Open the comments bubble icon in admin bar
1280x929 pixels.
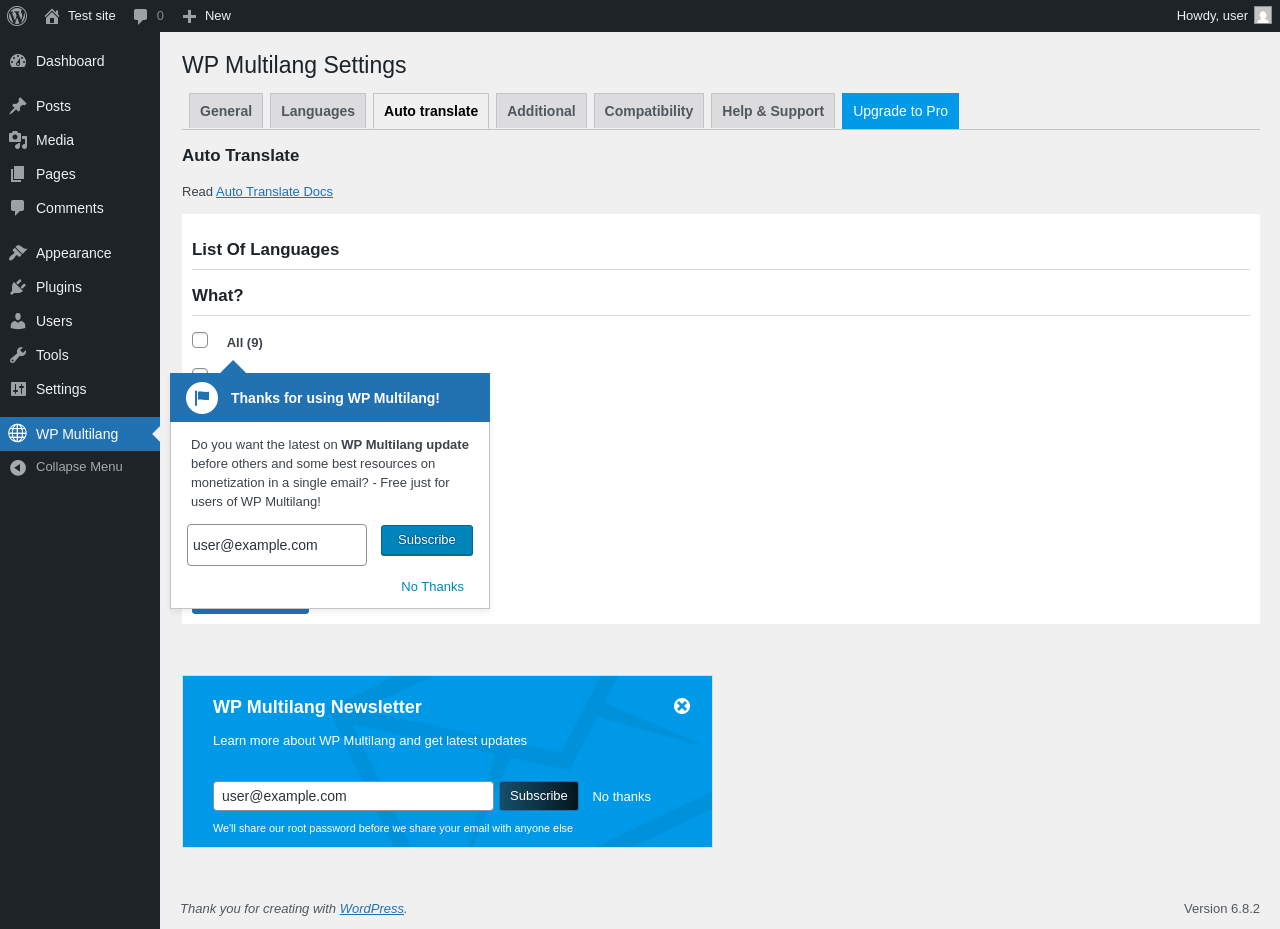pyautogui.click(x=141, y=16)
